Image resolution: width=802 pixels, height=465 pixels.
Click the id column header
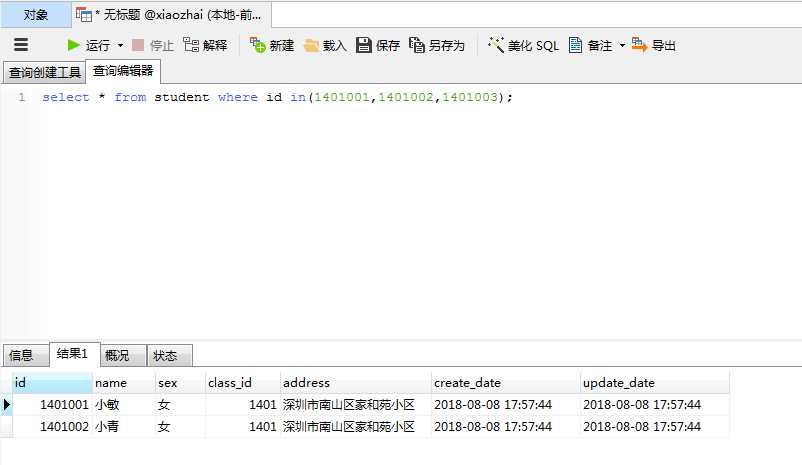[52, 383]
